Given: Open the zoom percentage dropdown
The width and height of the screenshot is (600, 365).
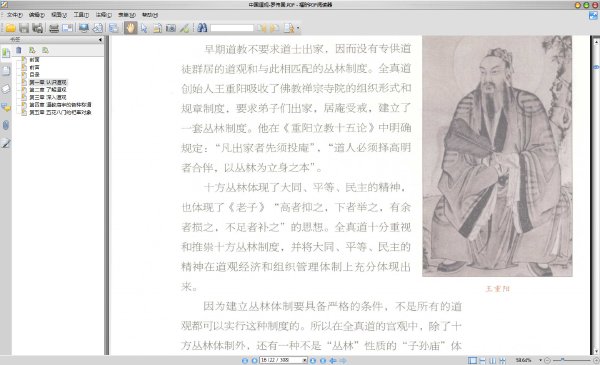Looking at the screenshot, I should 540,360.
